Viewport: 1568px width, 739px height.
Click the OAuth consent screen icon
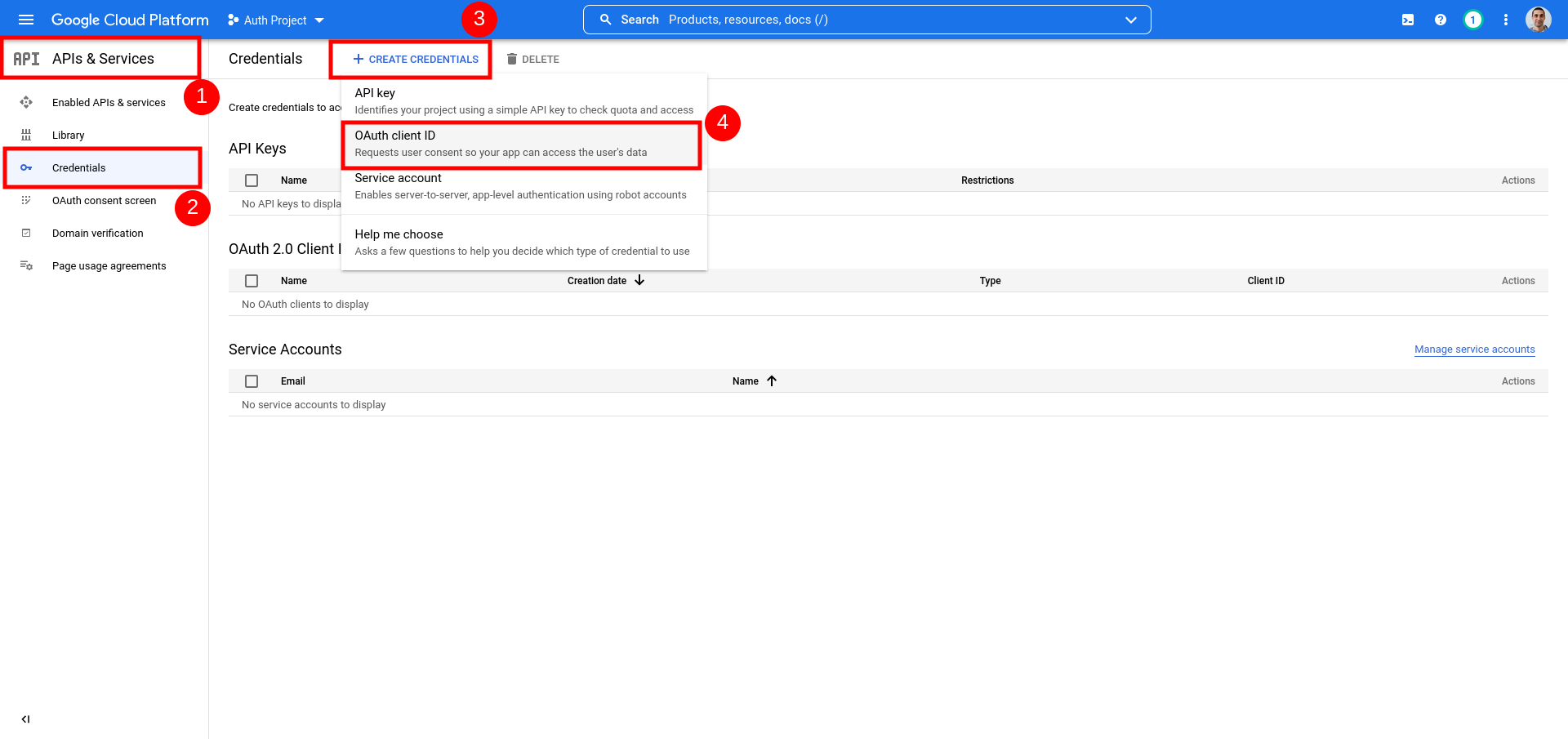(26, 200)
